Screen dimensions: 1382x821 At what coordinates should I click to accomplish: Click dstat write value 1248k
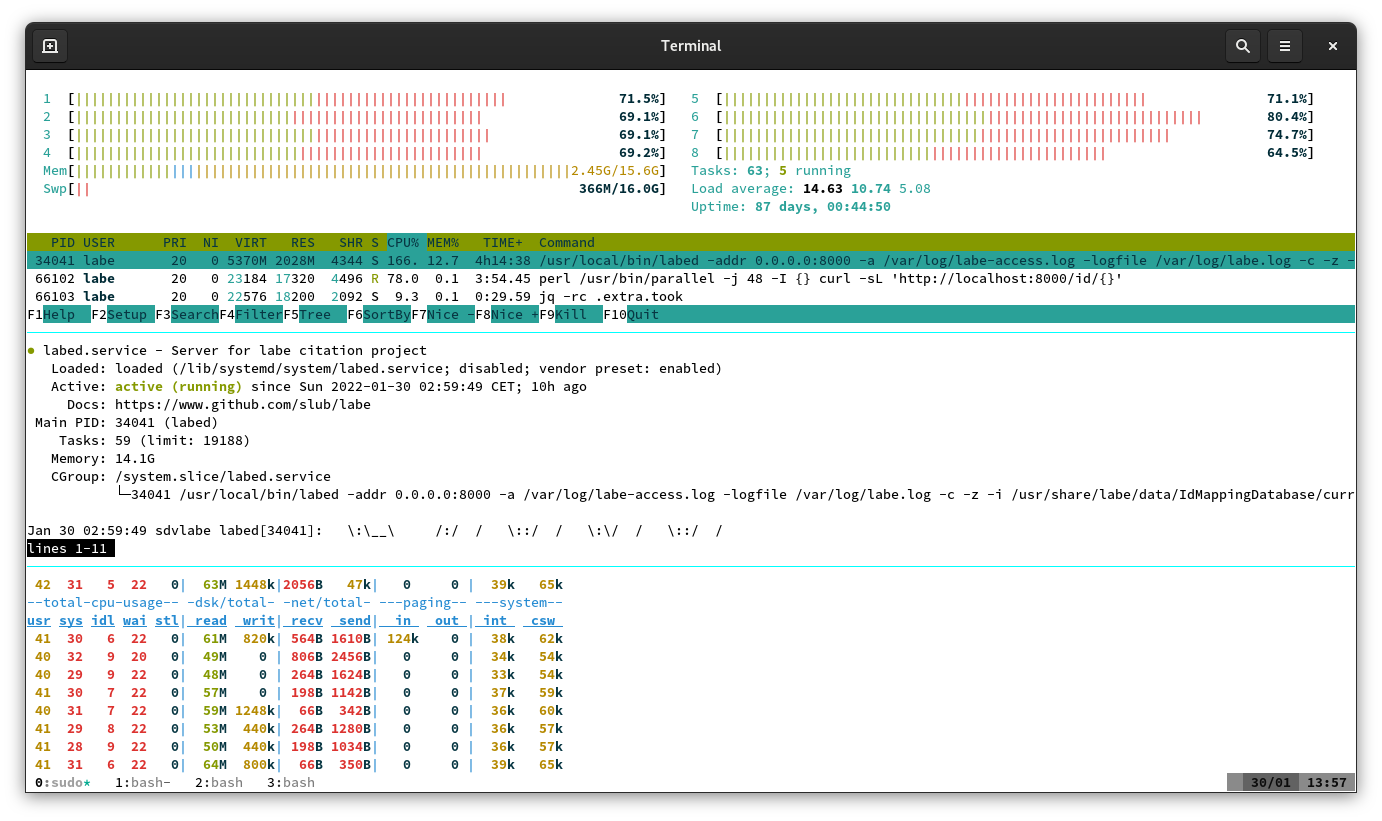pos(255,711)
